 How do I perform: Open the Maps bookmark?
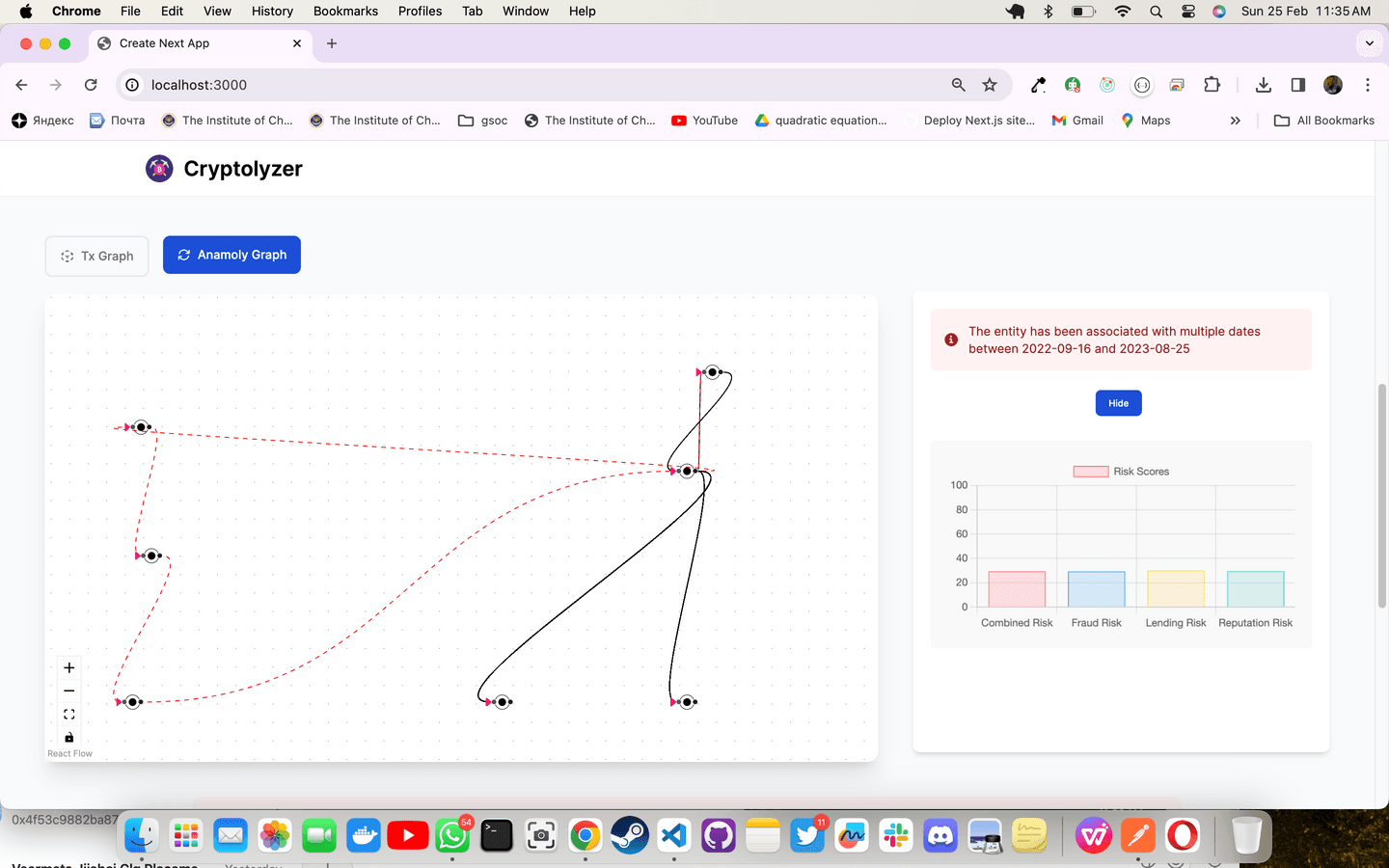coord(1145,121)
